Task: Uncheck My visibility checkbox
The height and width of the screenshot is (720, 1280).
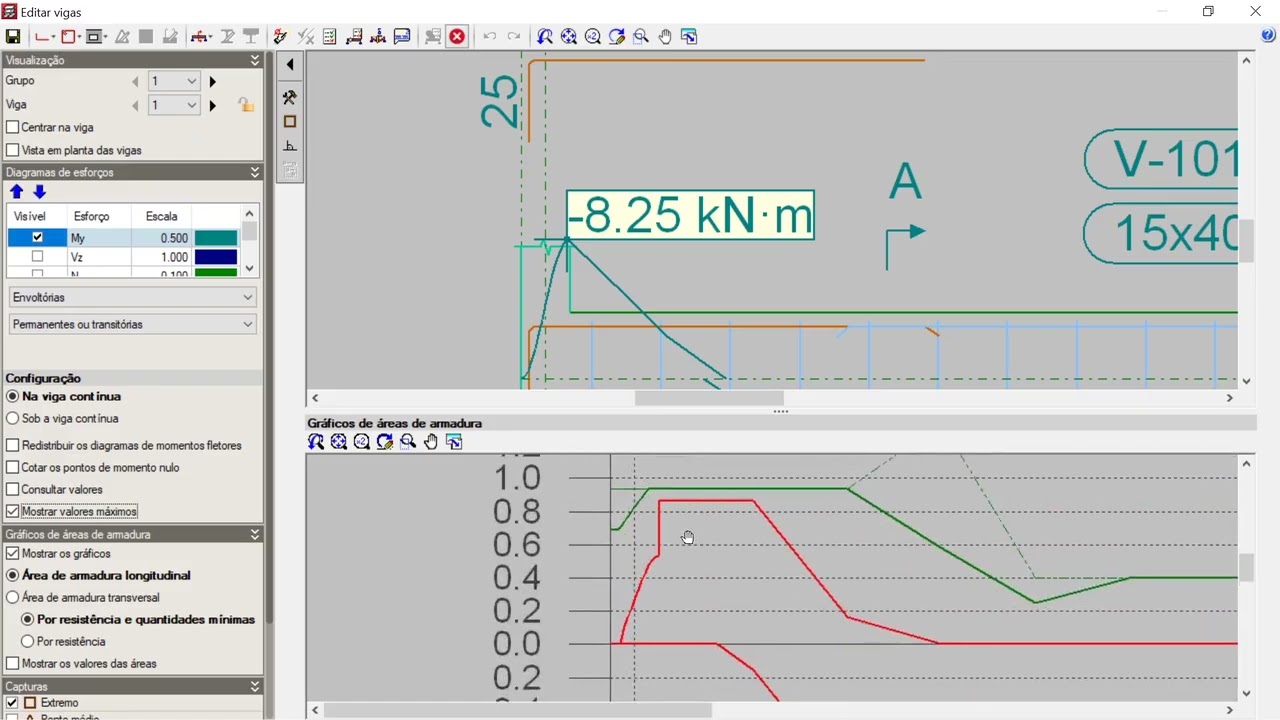Action: tap(37, 238)
